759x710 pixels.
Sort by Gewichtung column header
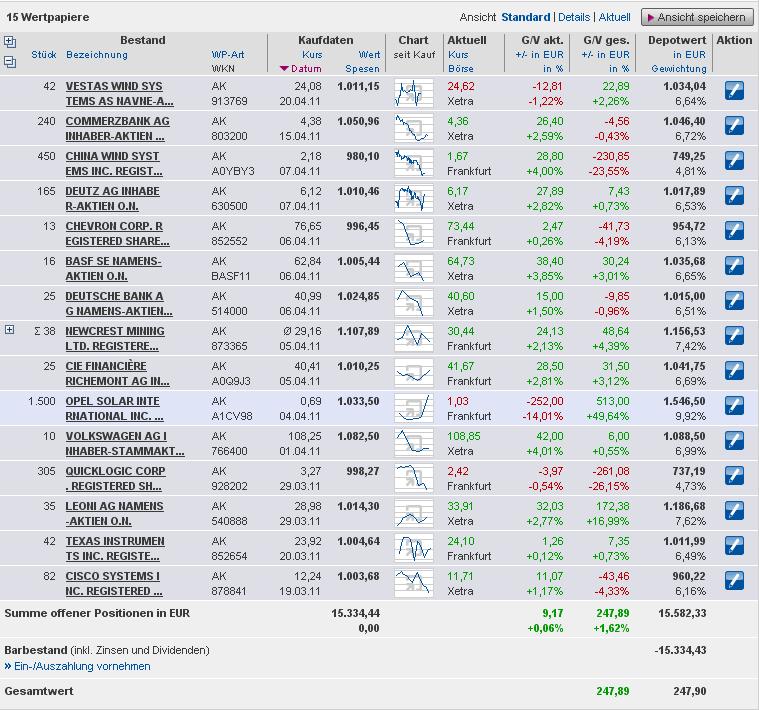point(679,69)
